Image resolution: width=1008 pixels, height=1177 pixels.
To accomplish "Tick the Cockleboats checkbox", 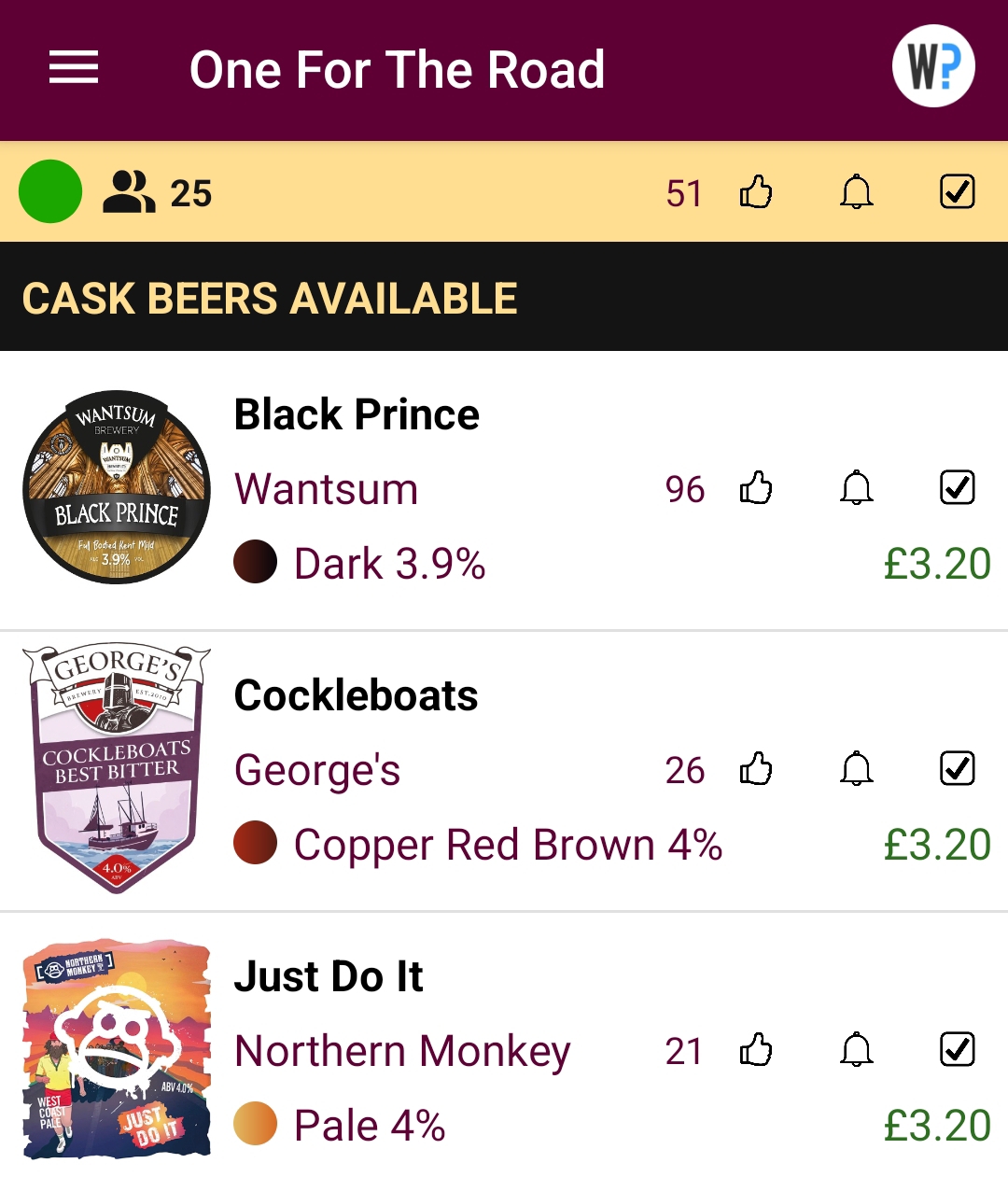I will tap(957, 769).
